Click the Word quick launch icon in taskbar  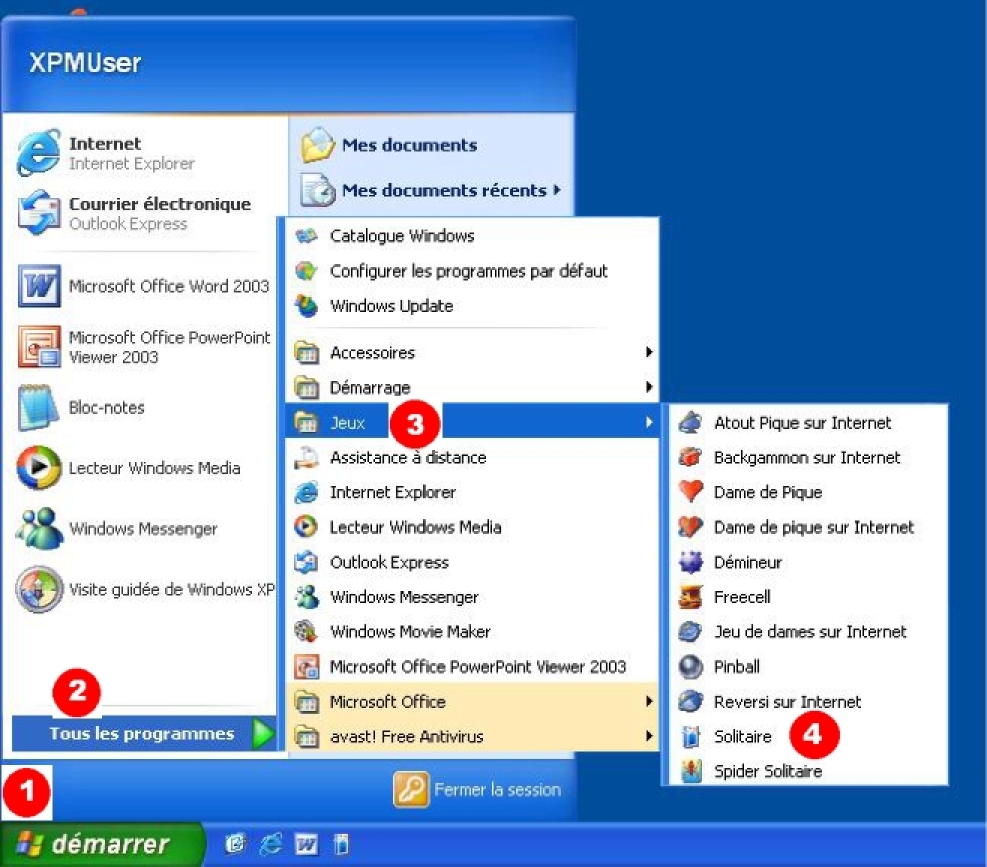(x=307, y=844)
